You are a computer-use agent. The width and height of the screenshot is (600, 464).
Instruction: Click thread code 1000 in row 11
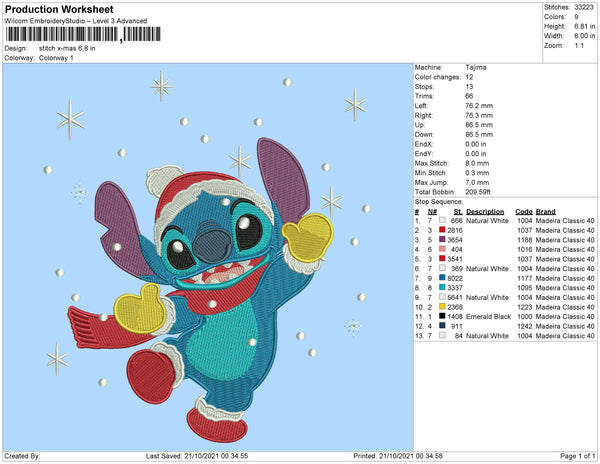525,316
